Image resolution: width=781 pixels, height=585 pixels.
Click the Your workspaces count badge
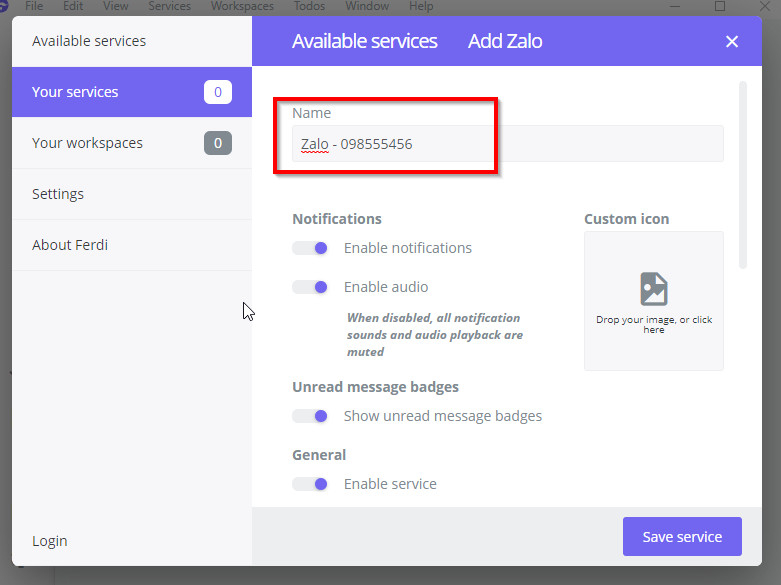click(218, 143)
